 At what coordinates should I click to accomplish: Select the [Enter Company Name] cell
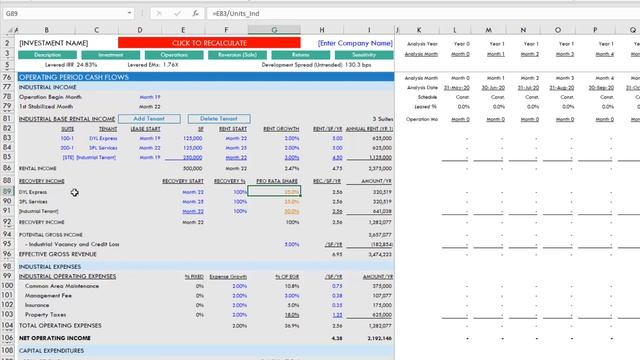[x=355, y=43]
